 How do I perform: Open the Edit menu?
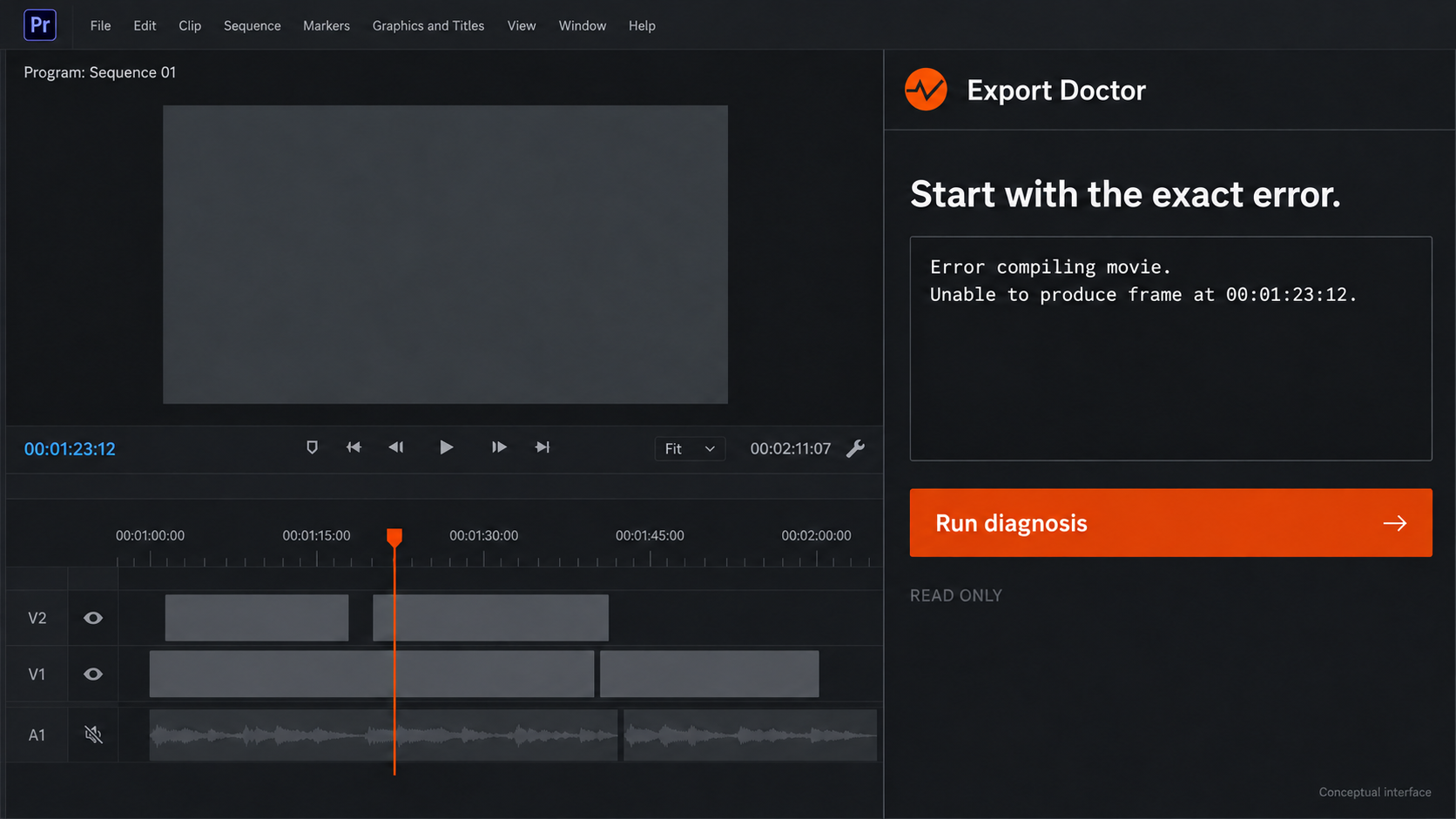tap(145, 26)
